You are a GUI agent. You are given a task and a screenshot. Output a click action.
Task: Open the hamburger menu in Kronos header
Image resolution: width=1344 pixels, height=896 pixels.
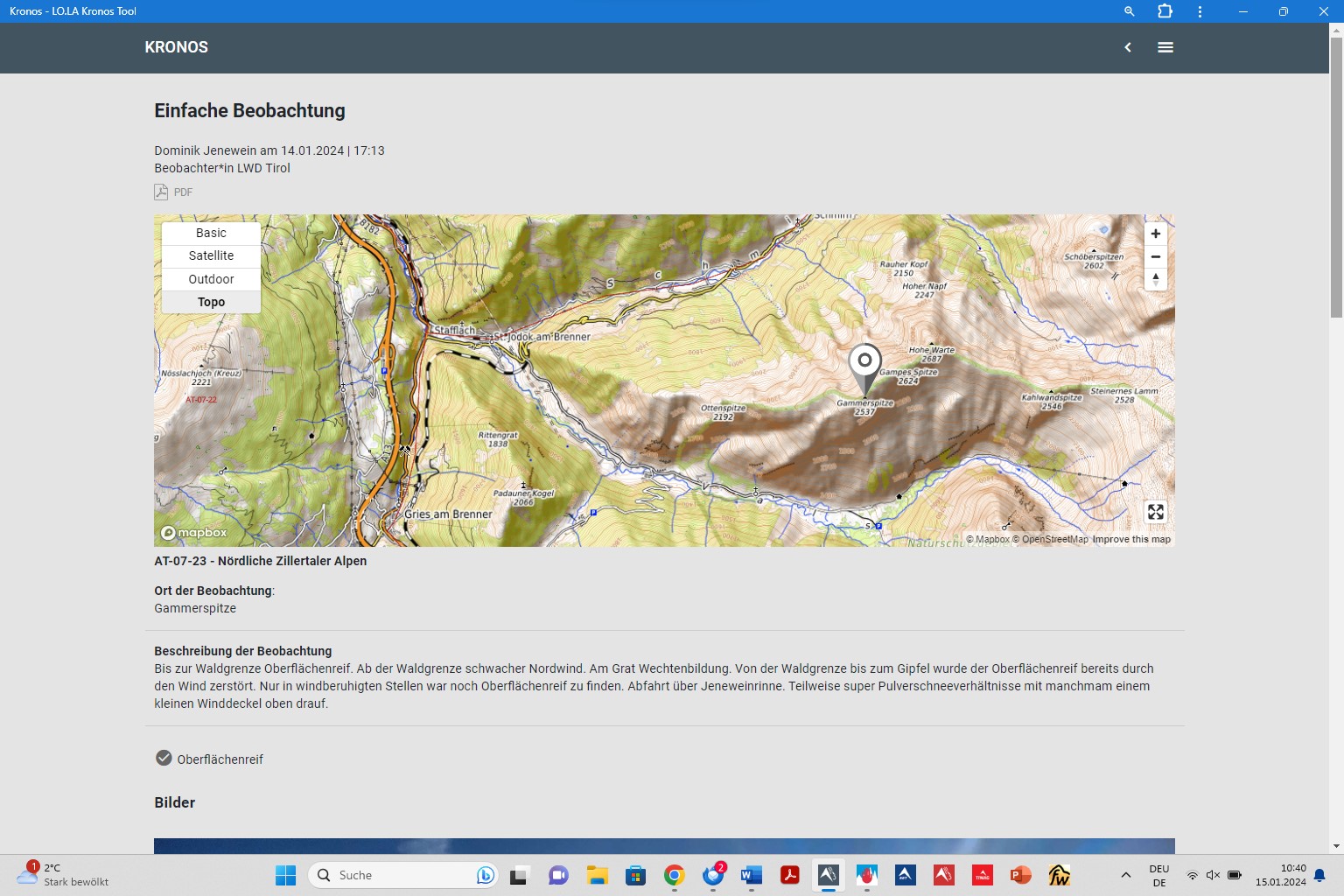pos(1165,47)
